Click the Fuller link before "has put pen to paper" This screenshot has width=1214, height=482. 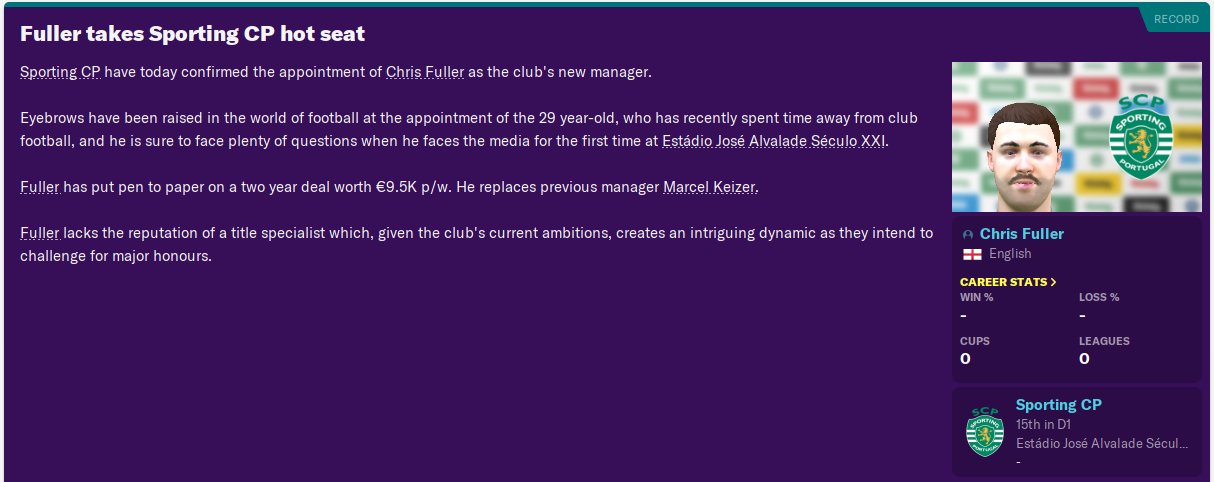40,187
